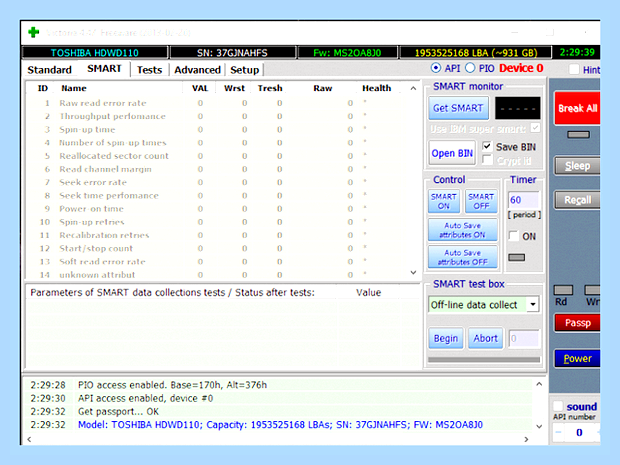The width and height of the screenshot is (620, 465).
Task: Click the Tresh column header
Action: coord(270,88)
